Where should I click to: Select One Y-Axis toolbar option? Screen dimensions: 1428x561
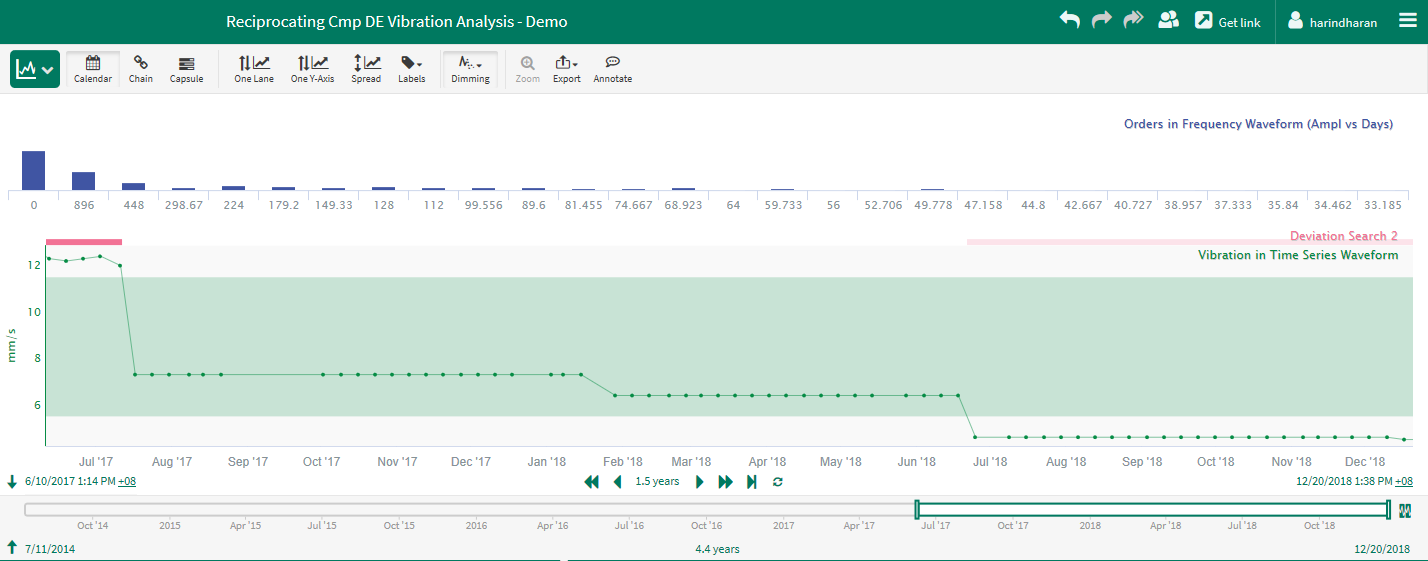(x=312, y=68)
